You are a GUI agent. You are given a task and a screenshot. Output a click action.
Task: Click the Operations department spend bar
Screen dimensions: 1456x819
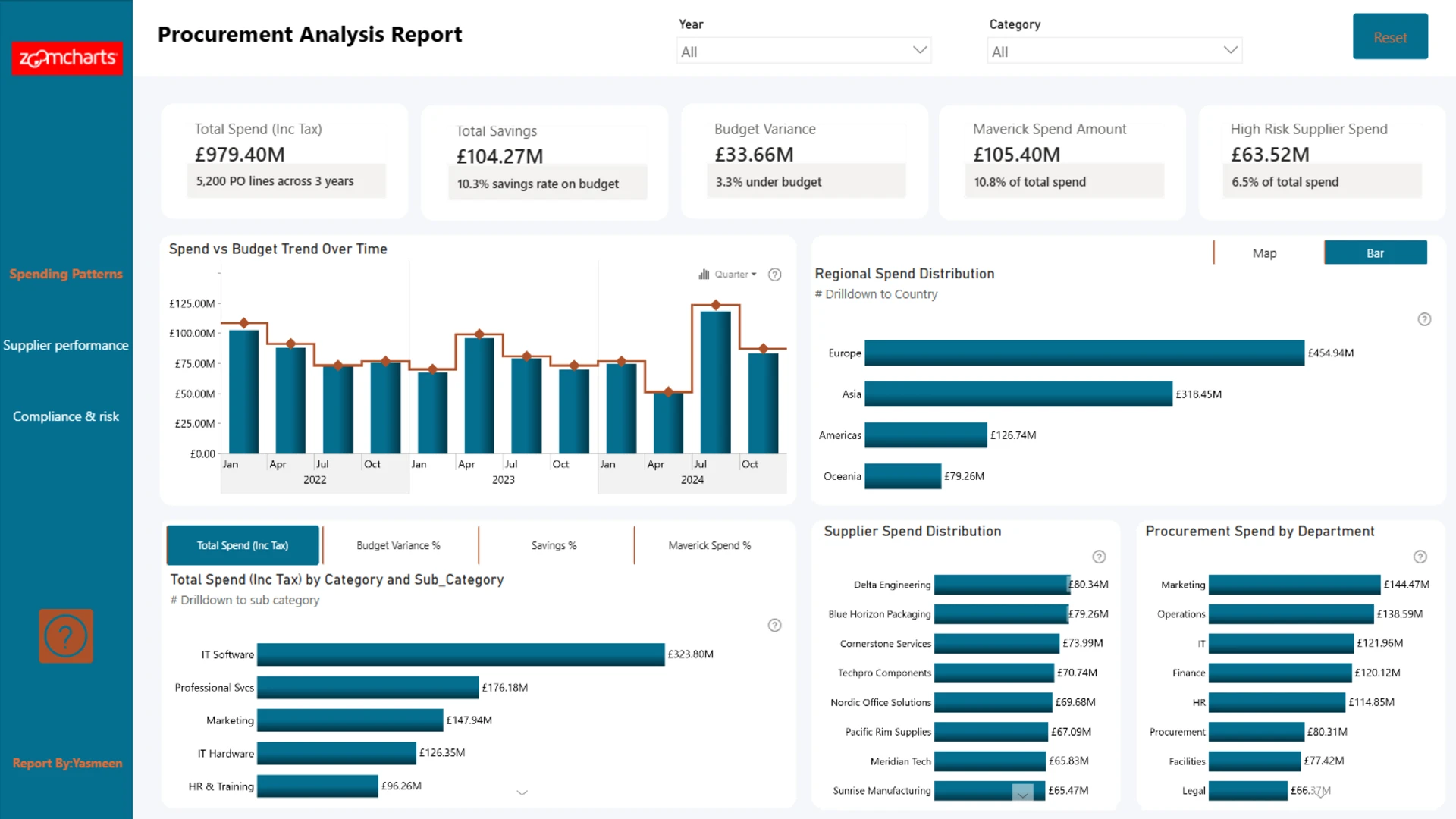[x=1291, y=613]
